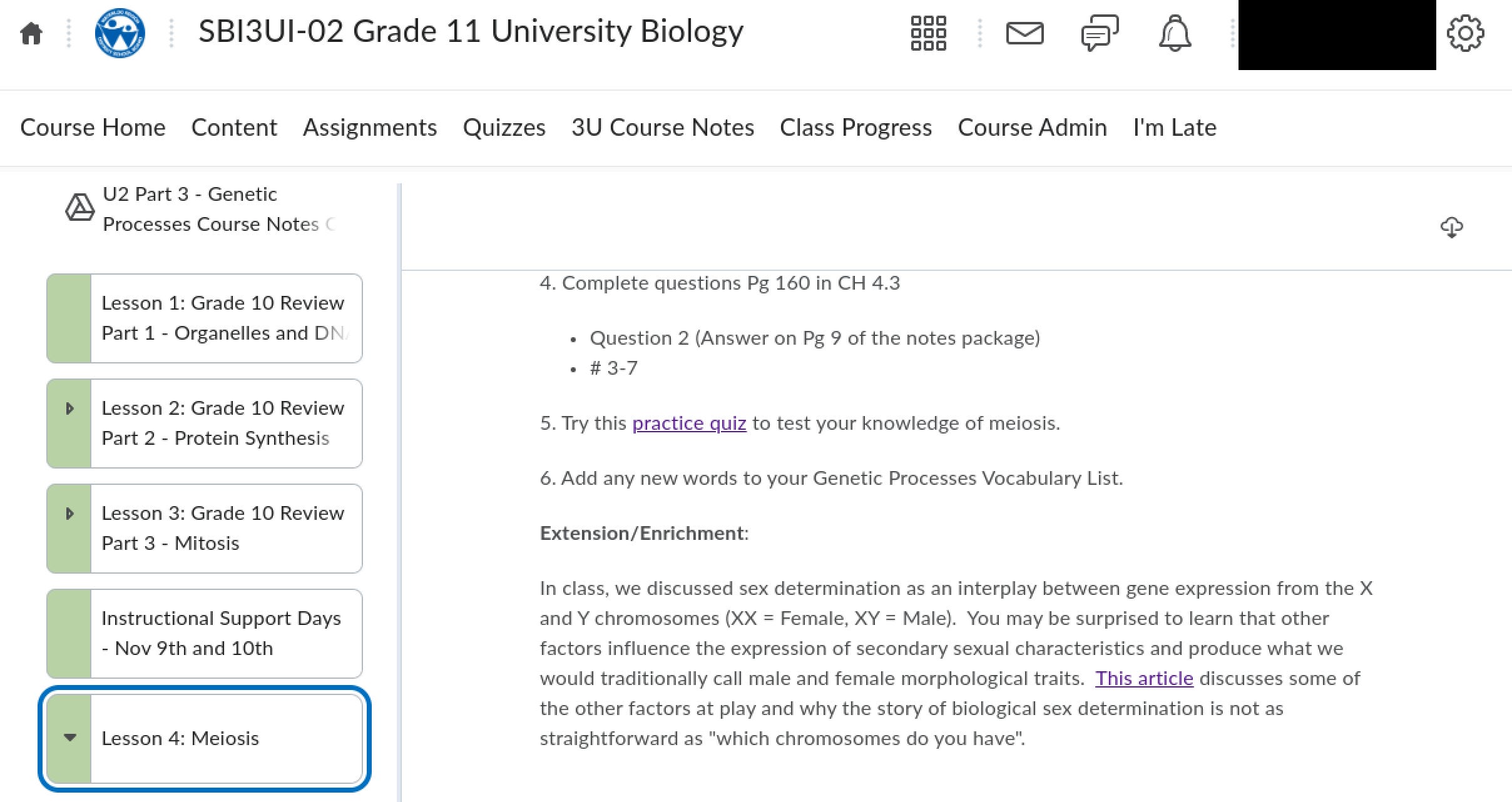Open the update alerts bell icon
The image size is (1512, 802).
point(1175,33)
